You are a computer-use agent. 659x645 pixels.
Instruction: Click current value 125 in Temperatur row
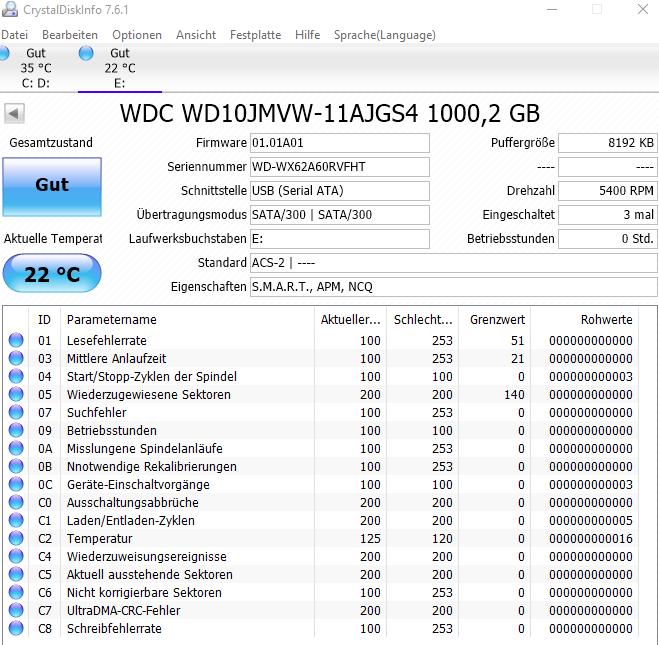click(370, 539)
